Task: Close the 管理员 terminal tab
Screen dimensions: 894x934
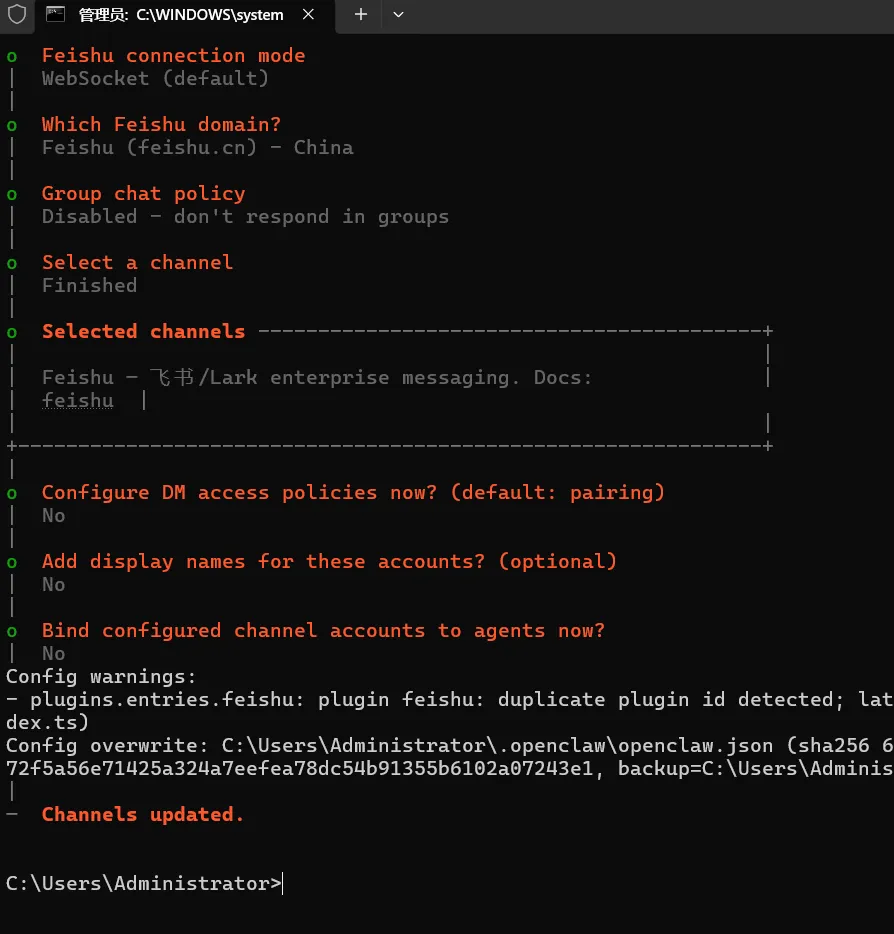Action: (308, 14)
